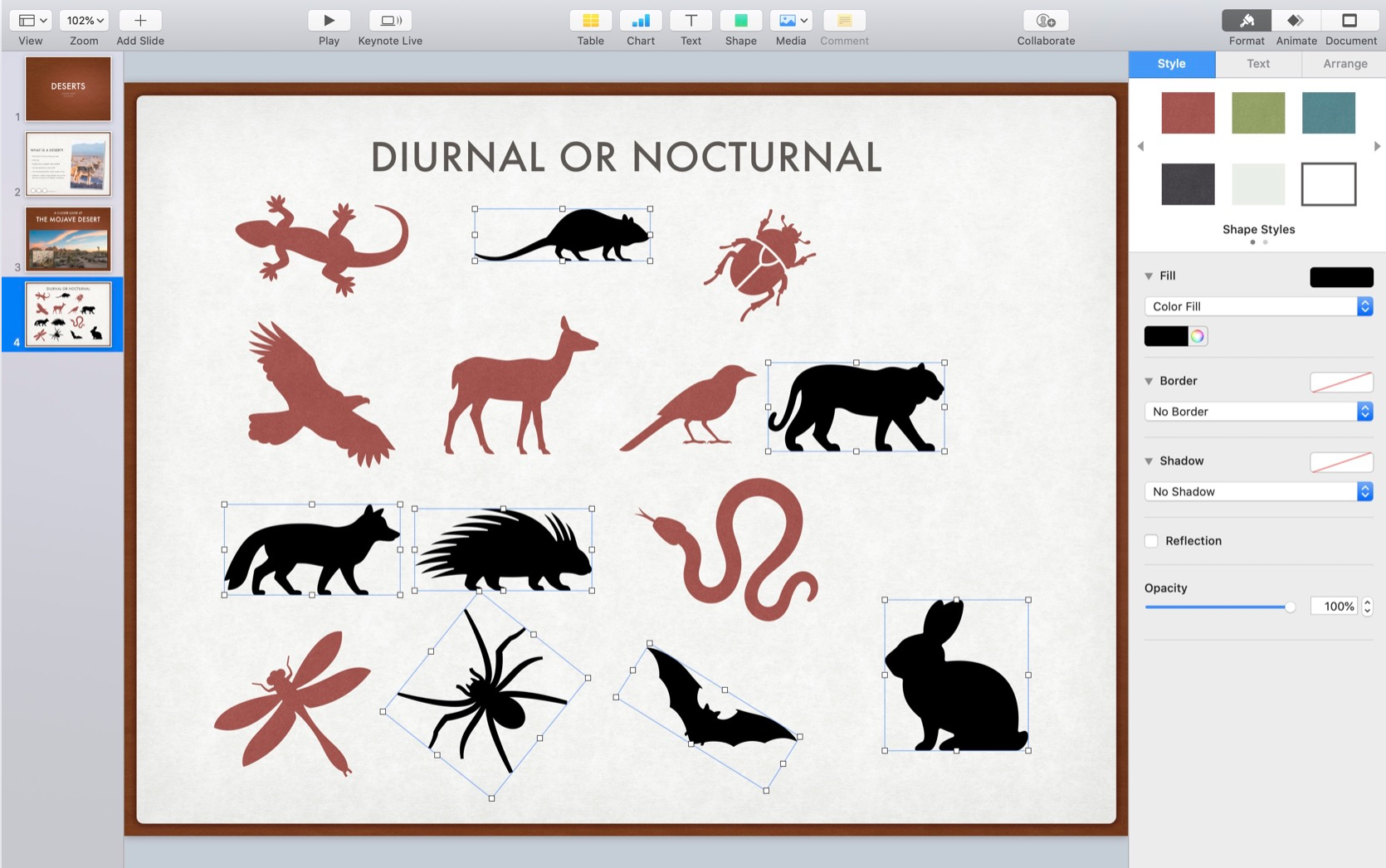
Task: Open the Document settings panel
Action: pyautogui.click(x=1350, y=21)
